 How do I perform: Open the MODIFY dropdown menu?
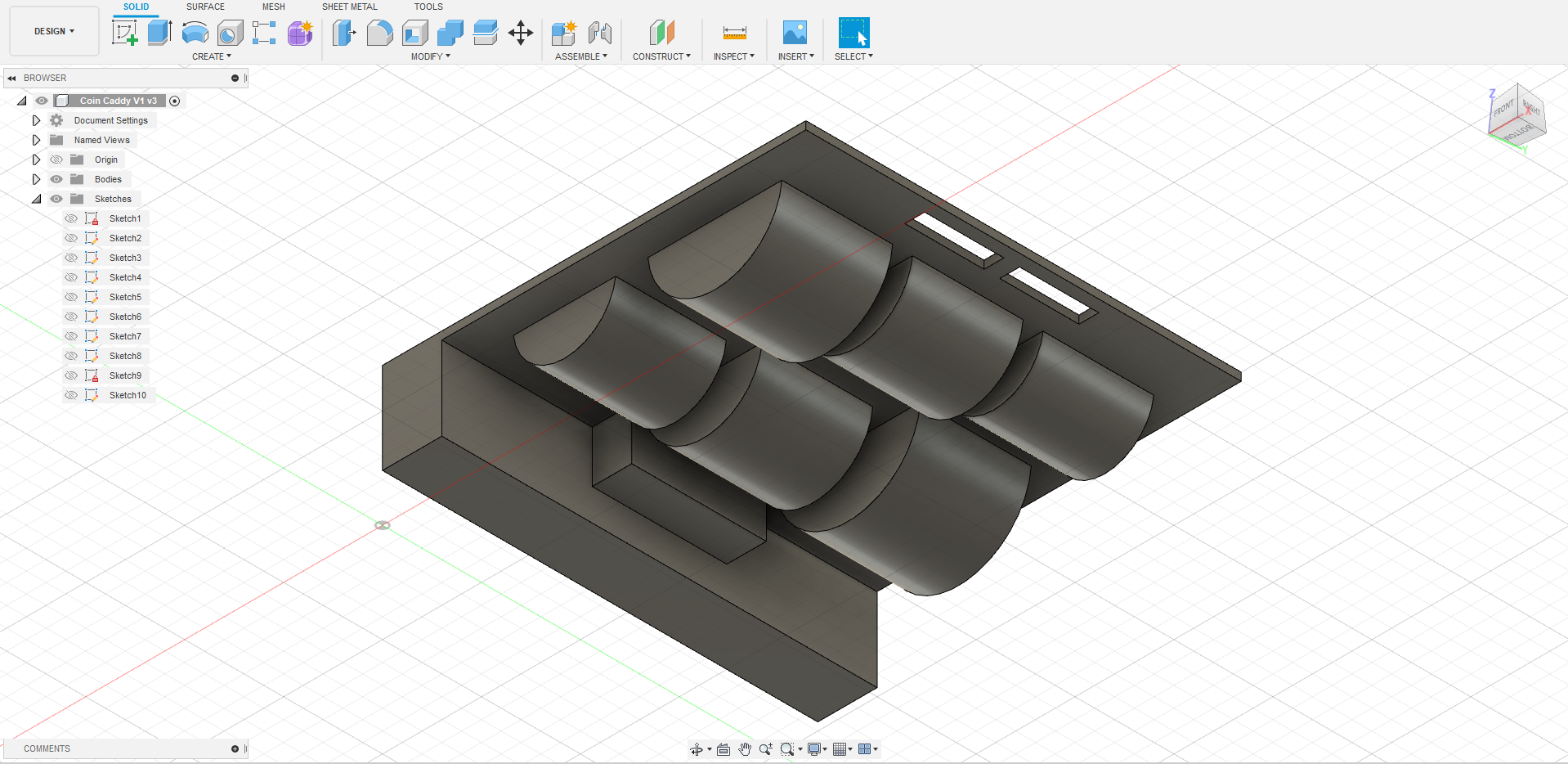tap(431, 56)
